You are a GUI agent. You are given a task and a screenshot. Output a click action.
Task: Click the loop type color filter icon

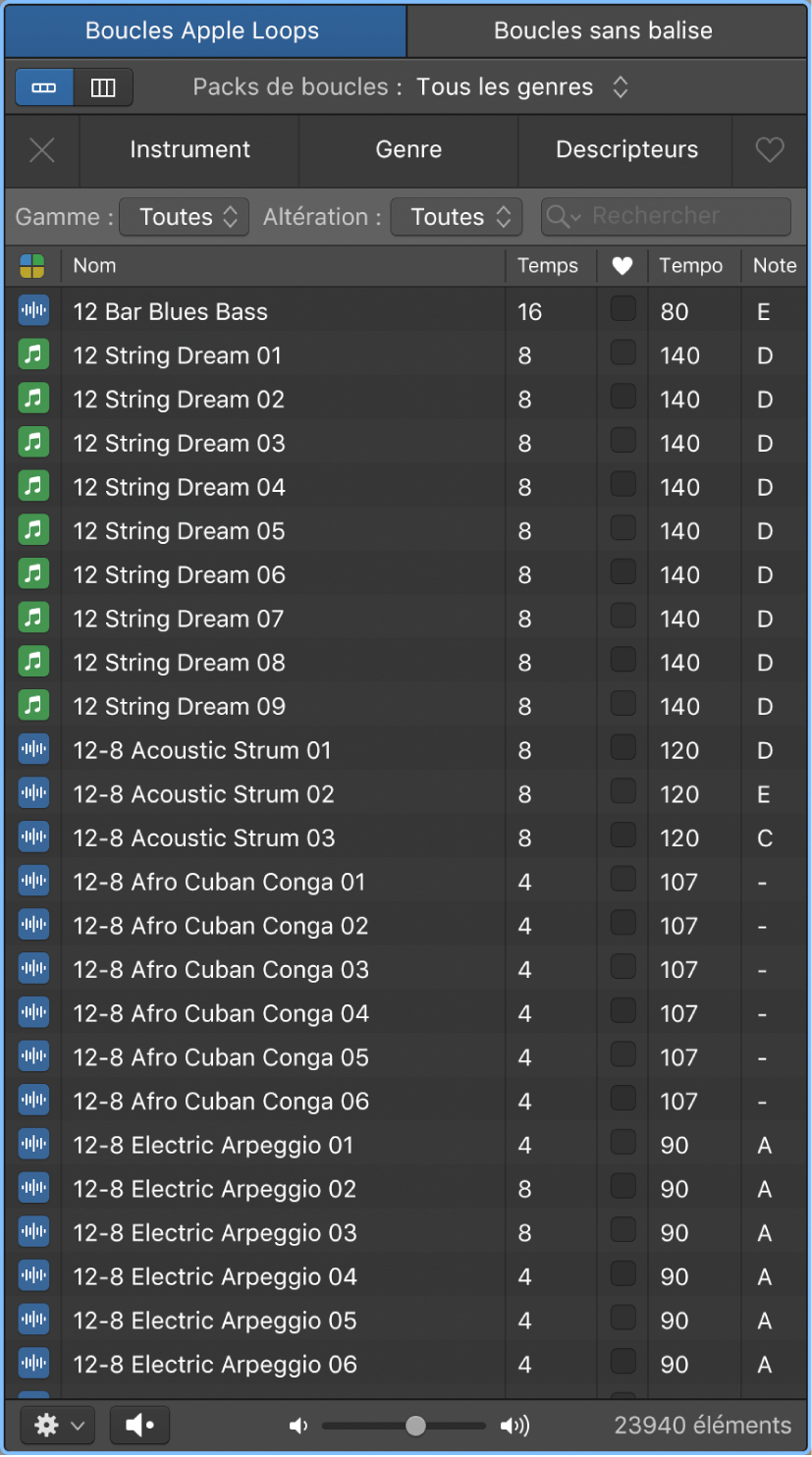coord(32,266)
